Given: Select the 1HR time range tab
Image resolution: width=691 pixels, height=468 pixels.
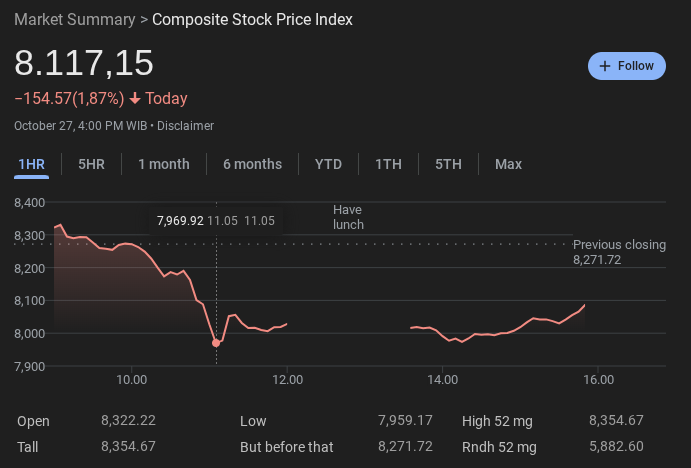Looking at the screenshot, I should (32, 164).
